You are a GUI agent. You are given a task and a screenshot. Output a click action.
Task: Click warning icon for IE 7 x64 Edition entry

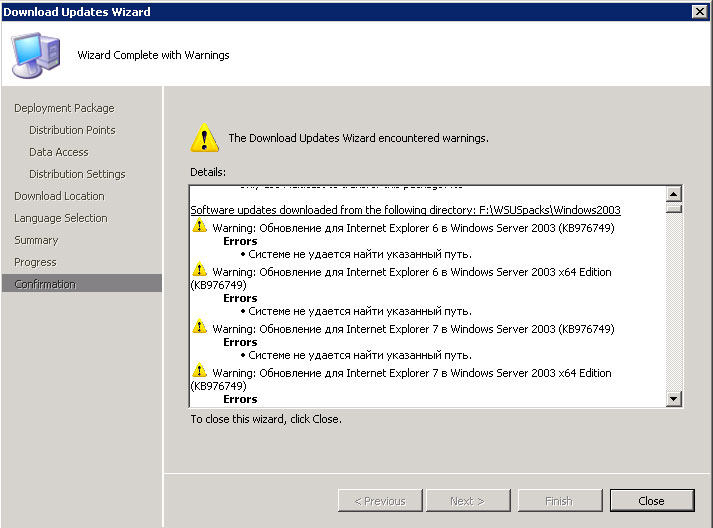tap(200, 371)
